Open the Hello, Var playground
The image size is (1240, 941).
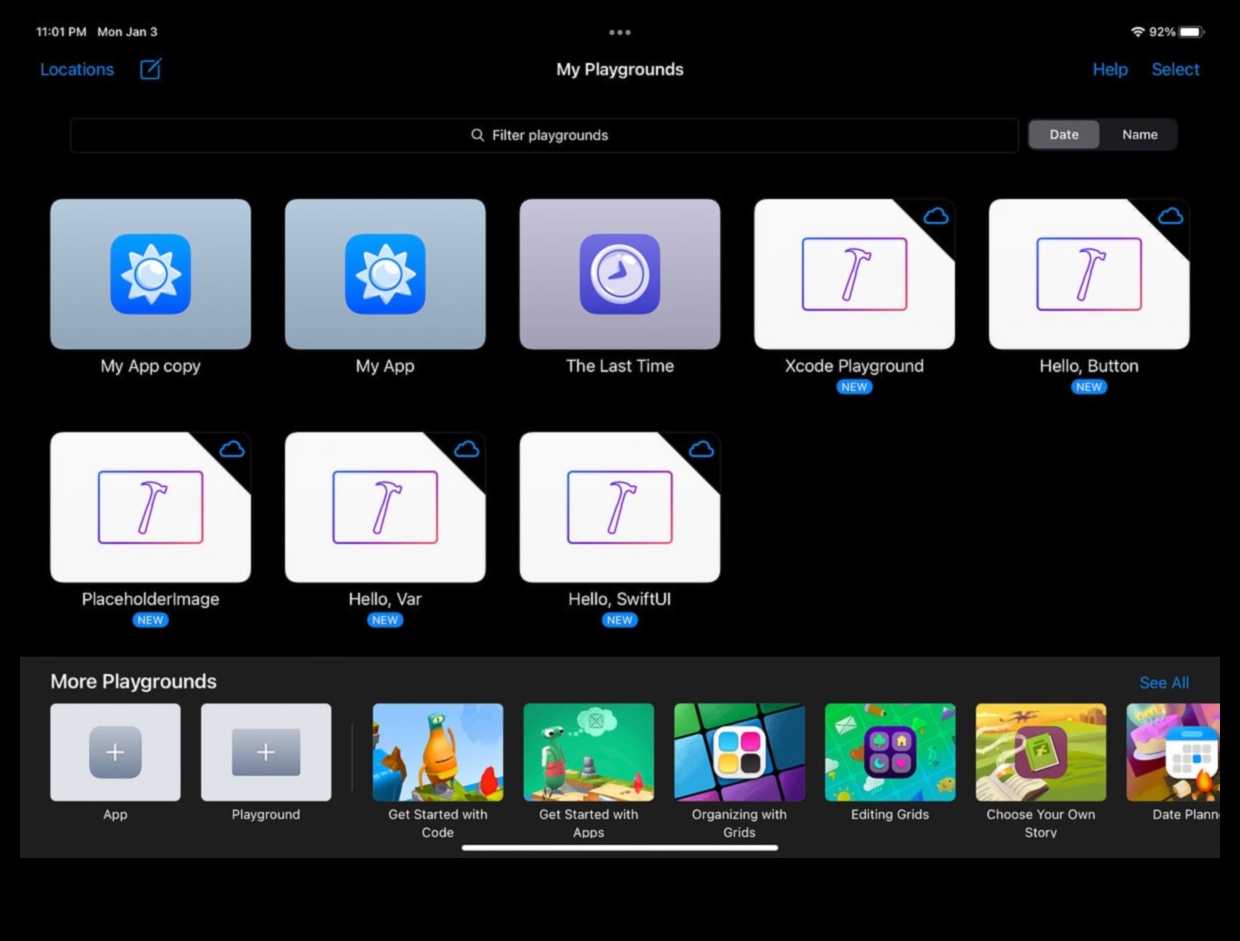[385, 508]
